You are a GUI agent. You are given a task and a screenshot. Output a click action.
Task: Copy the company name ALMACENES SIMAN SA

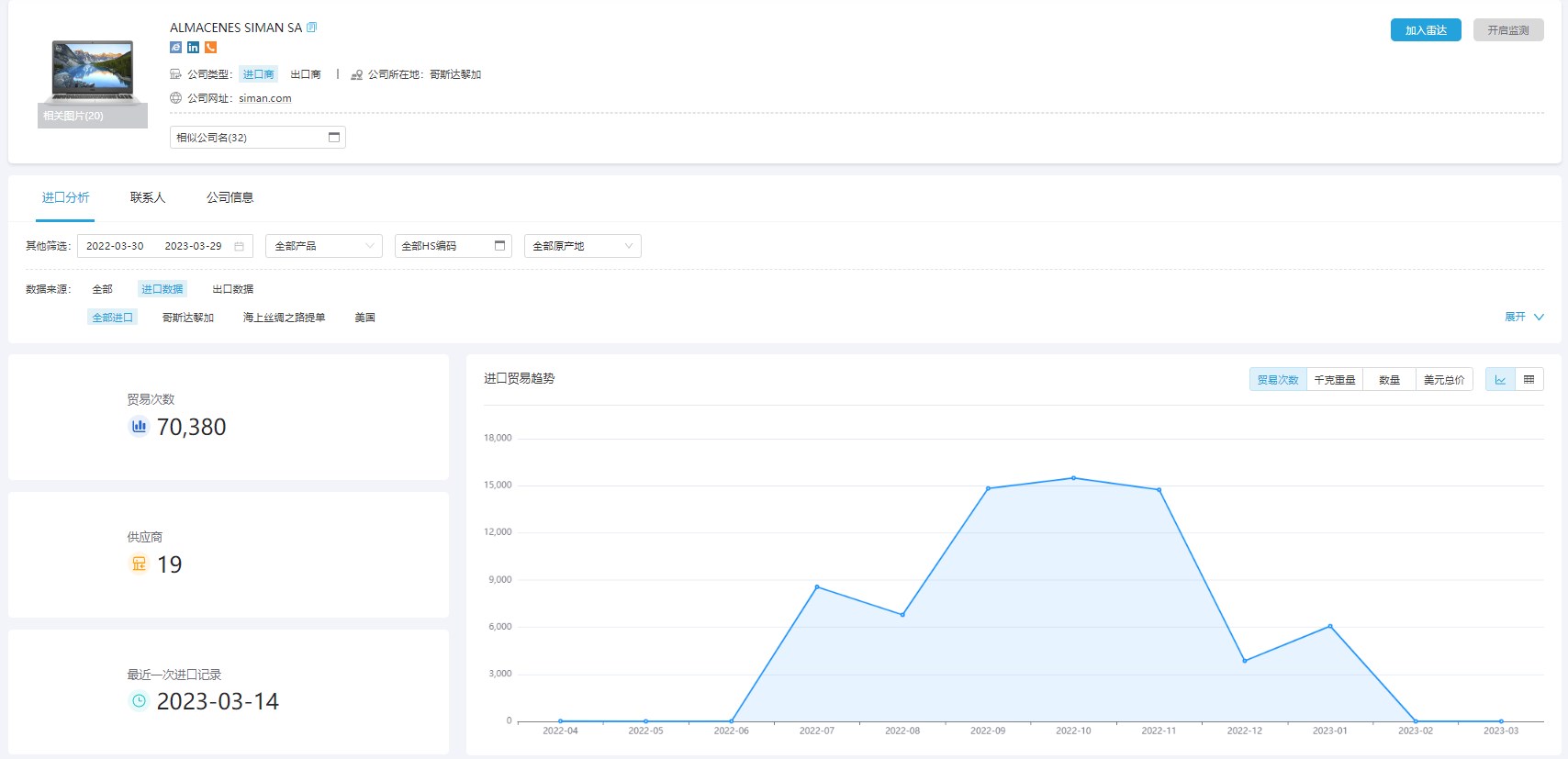[312, 28]
